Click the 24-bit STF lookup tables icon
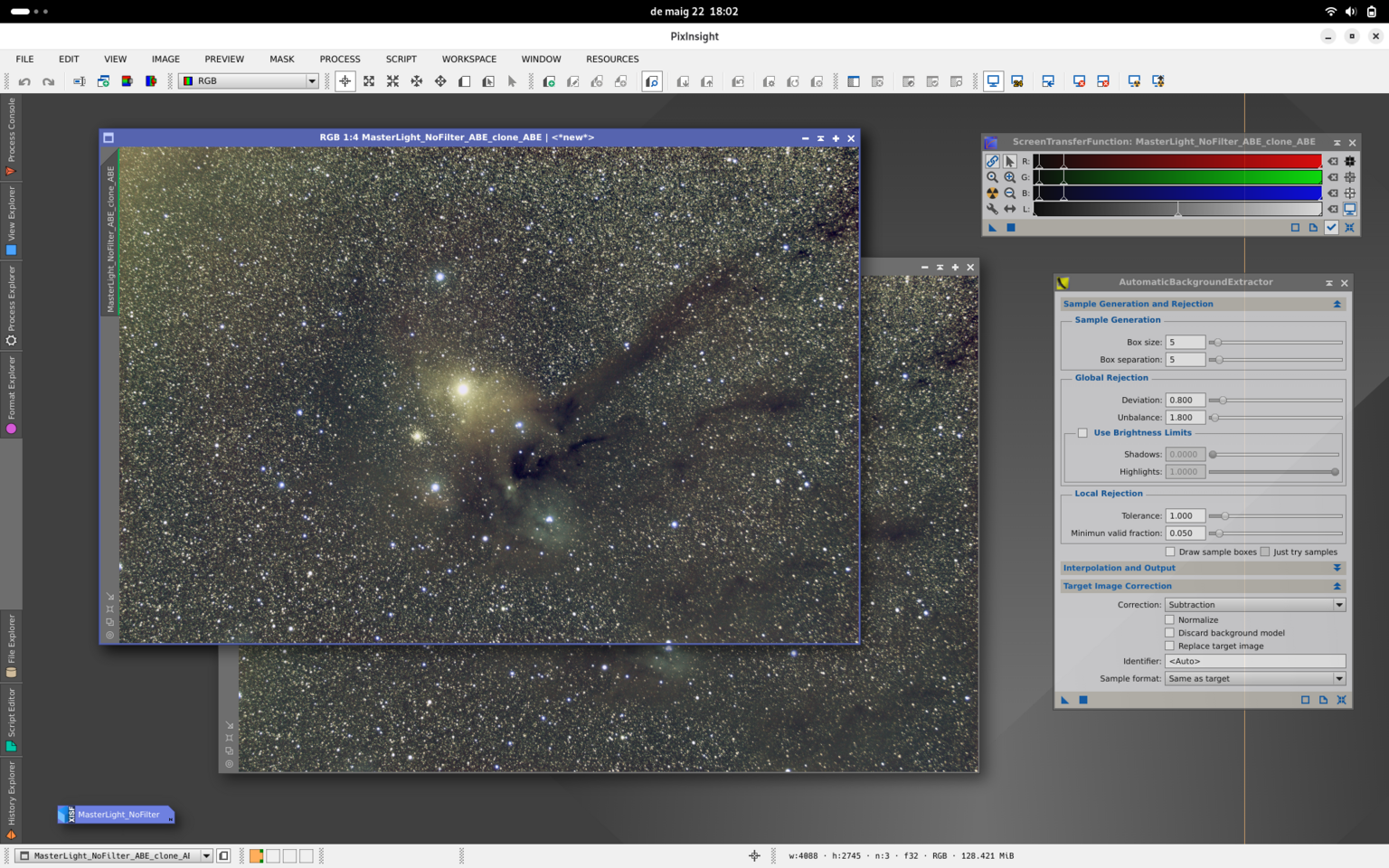 [1017, 81]
